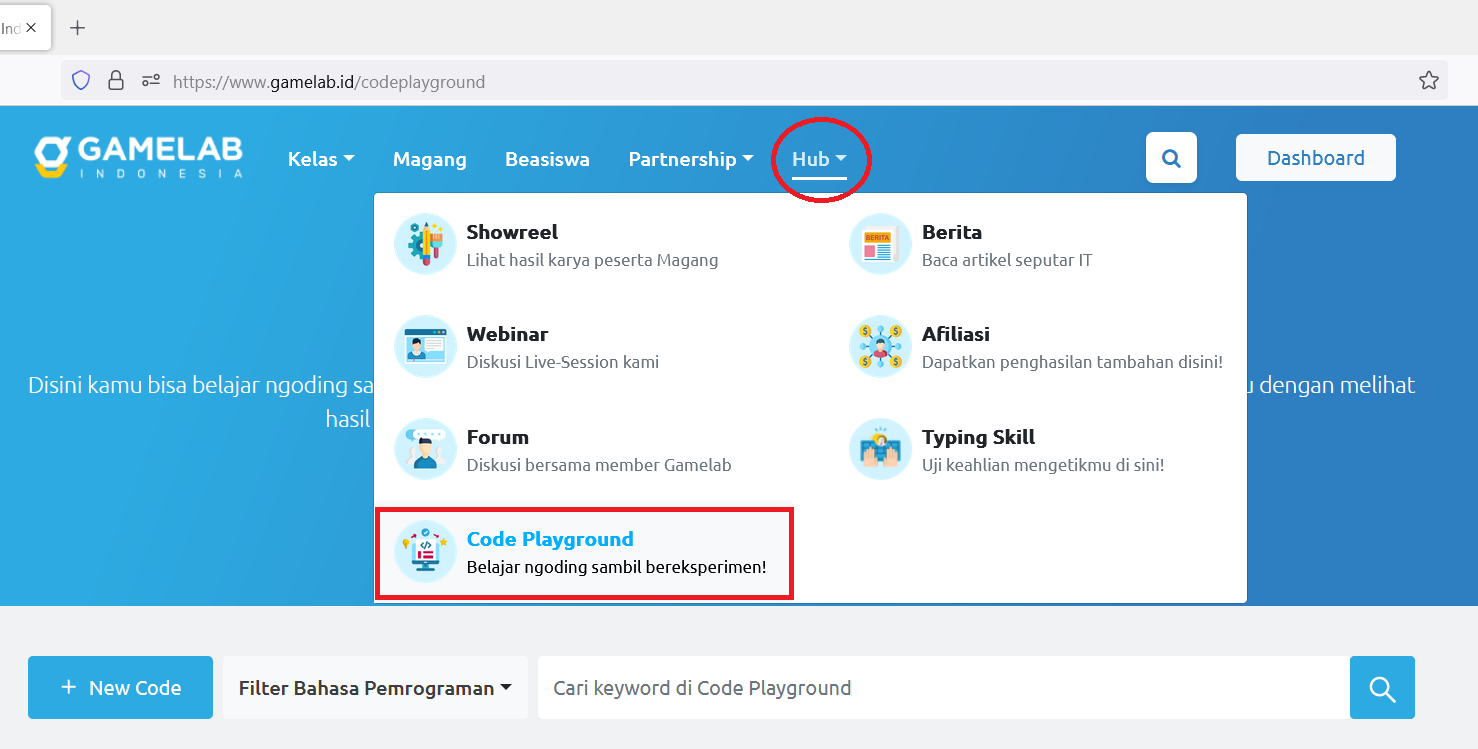Click the Dashboard button
The image size is (1478, 749).
(x=1315, y=157)
